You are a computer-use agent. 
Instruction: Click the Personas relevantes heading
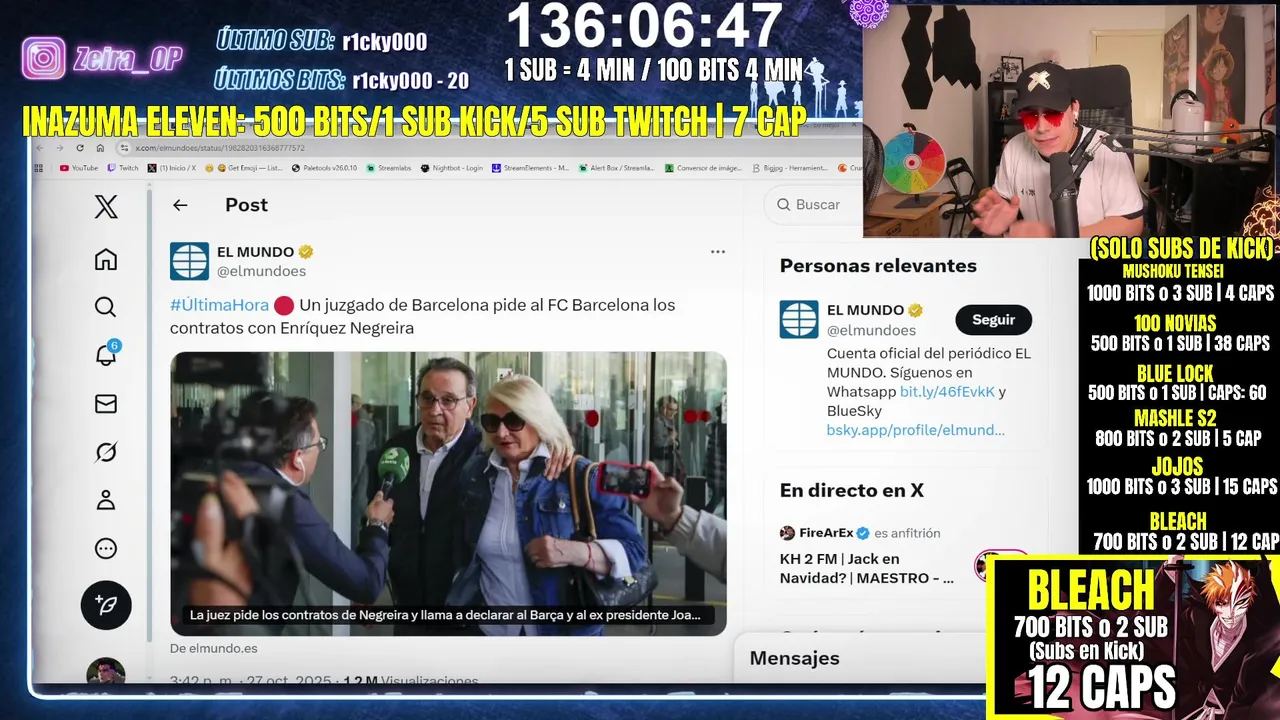[878, 266]
